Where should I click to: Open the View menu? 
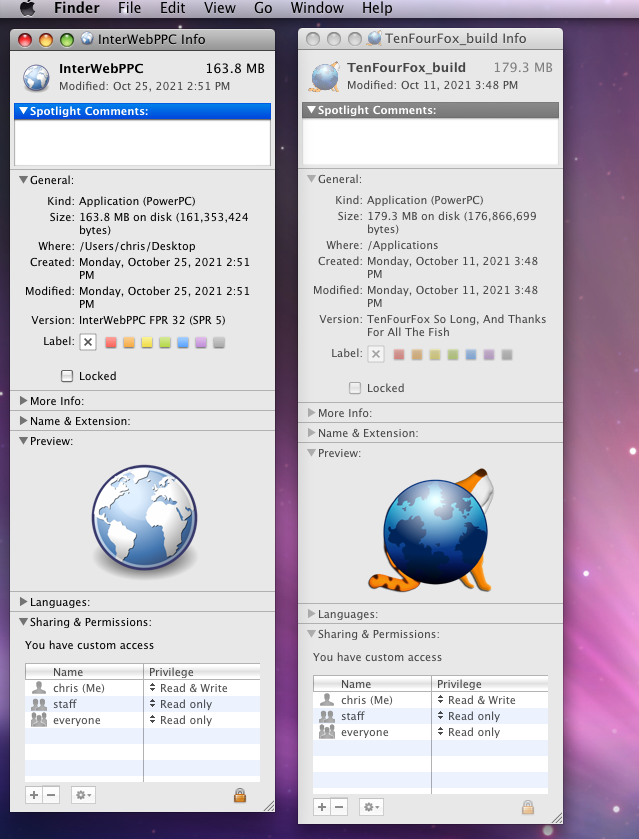219,8
